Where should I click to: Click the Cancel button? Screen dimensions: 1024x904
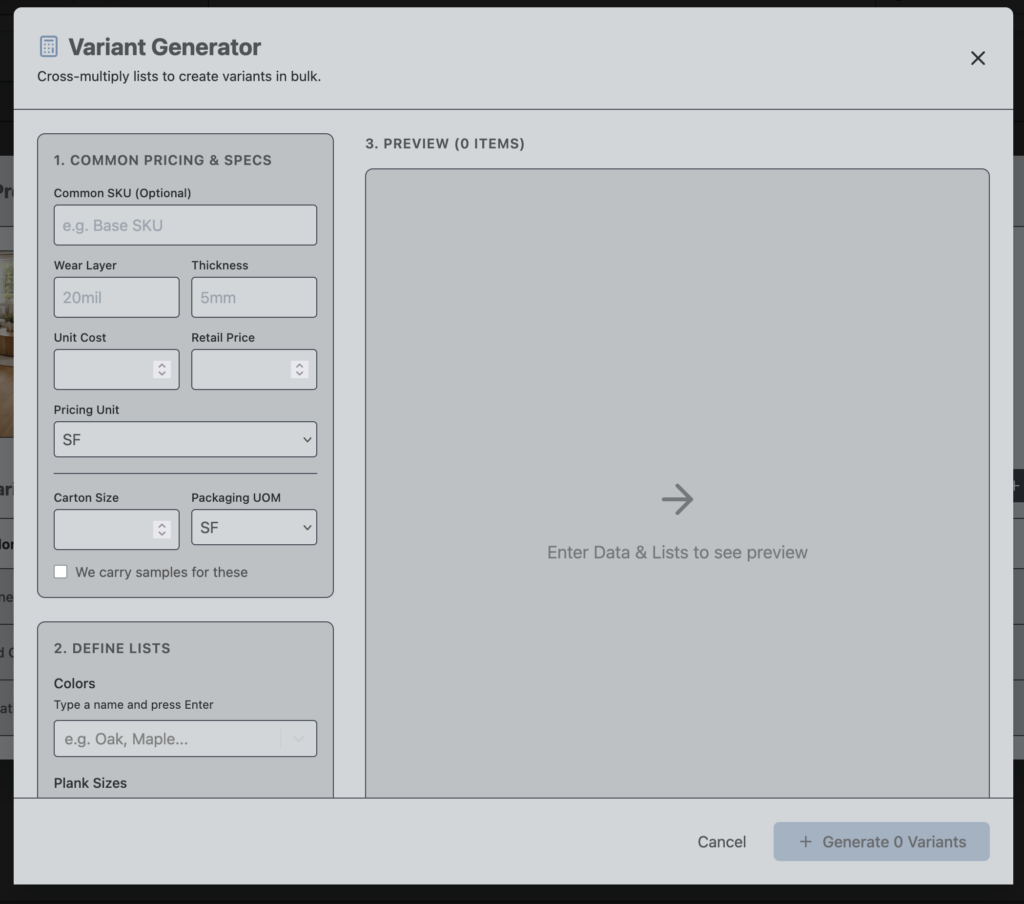721,842
